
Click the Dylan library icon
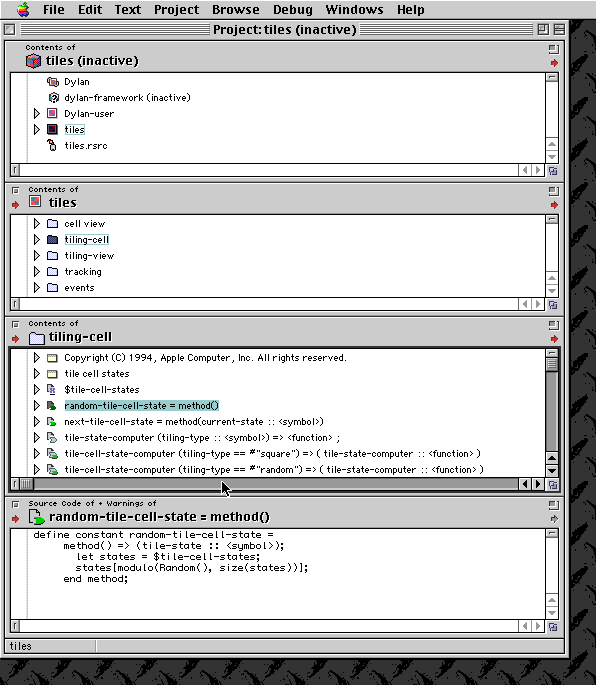click(x=52, y=82)
